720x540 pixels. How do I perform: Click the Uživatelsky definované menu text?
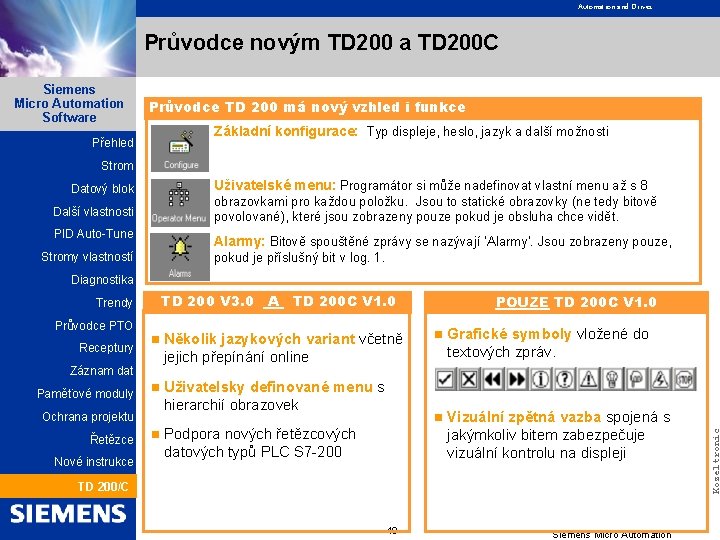pyautogui.click(x=268, y=387)
